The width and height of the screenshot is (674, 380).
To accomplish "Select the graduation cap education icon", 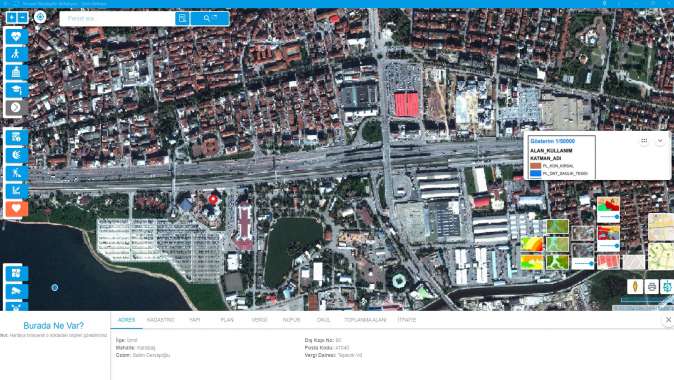I will (16, 89).
